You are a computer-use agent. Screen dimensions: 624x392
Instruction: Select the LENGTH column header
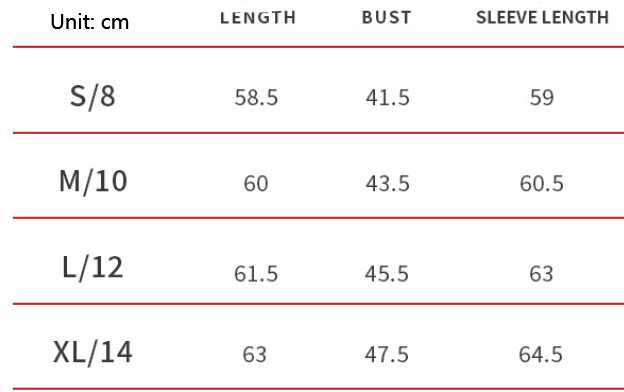point(258,18)
